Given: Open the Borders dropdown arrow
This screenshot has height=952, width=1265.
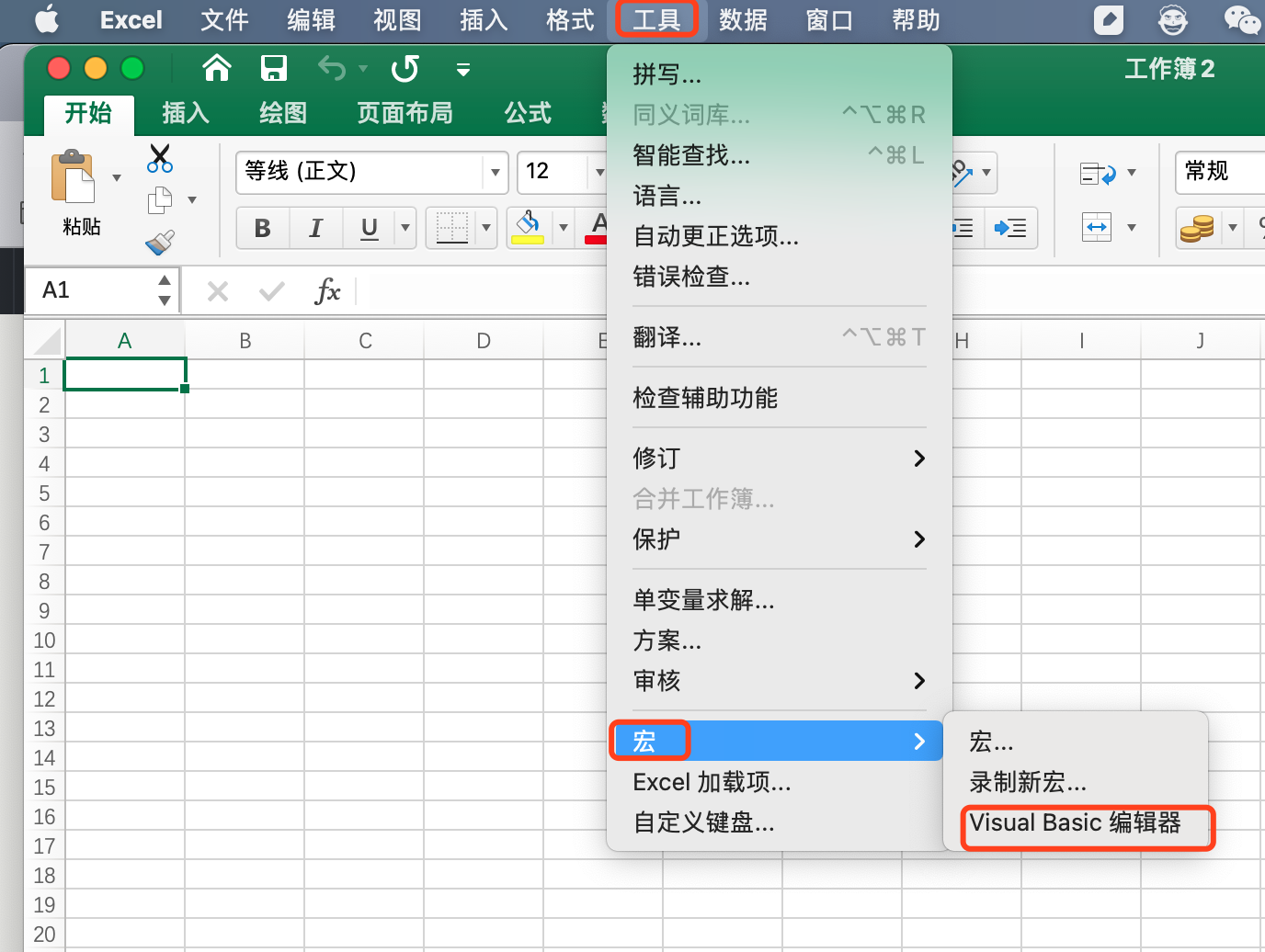Looking at the screenshot, I should click(x=486, y=228).
